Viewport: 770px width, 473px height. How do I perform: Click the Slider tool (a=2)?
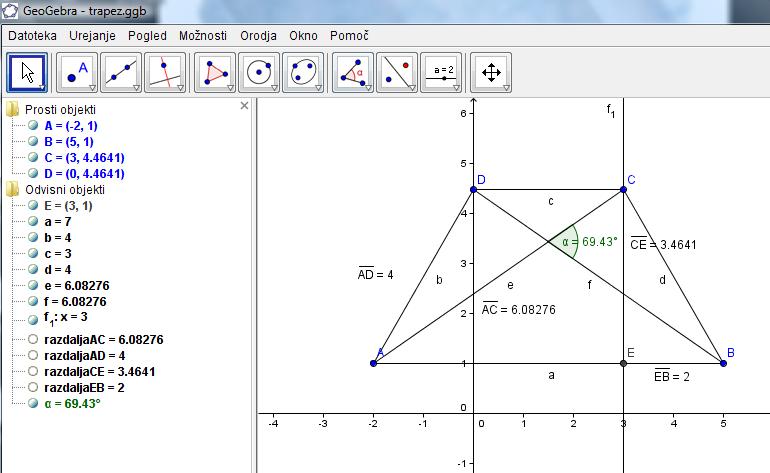pyautogui.click(x=441, y=72)
